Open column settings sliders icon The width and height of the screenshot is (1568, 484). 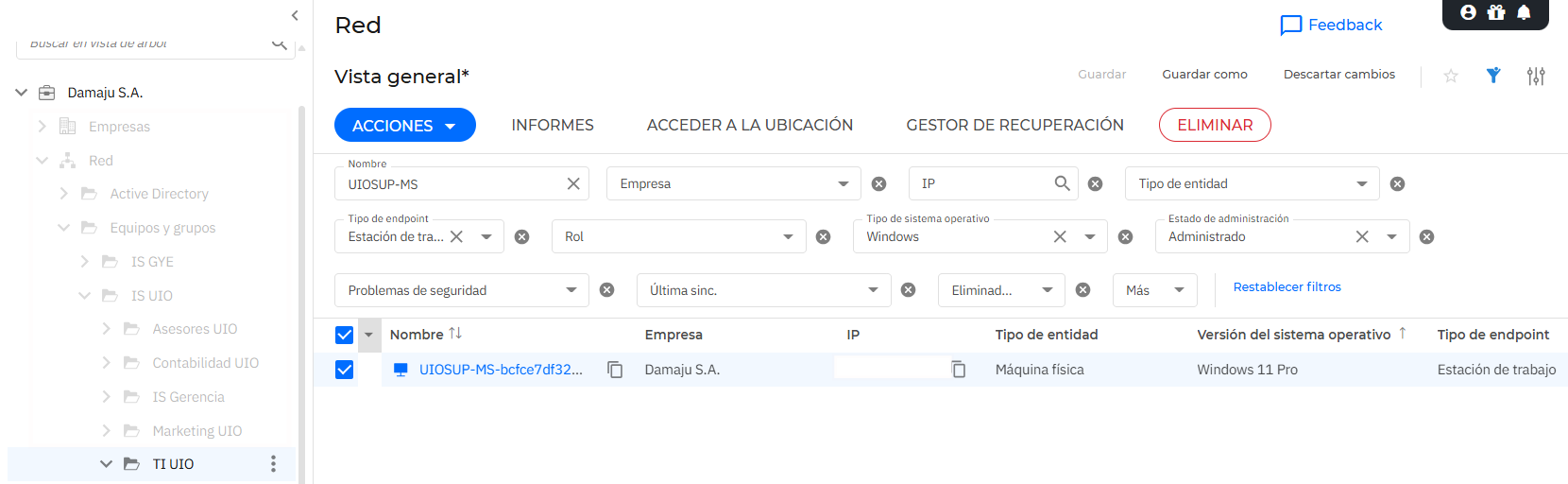pos(1536,76)
